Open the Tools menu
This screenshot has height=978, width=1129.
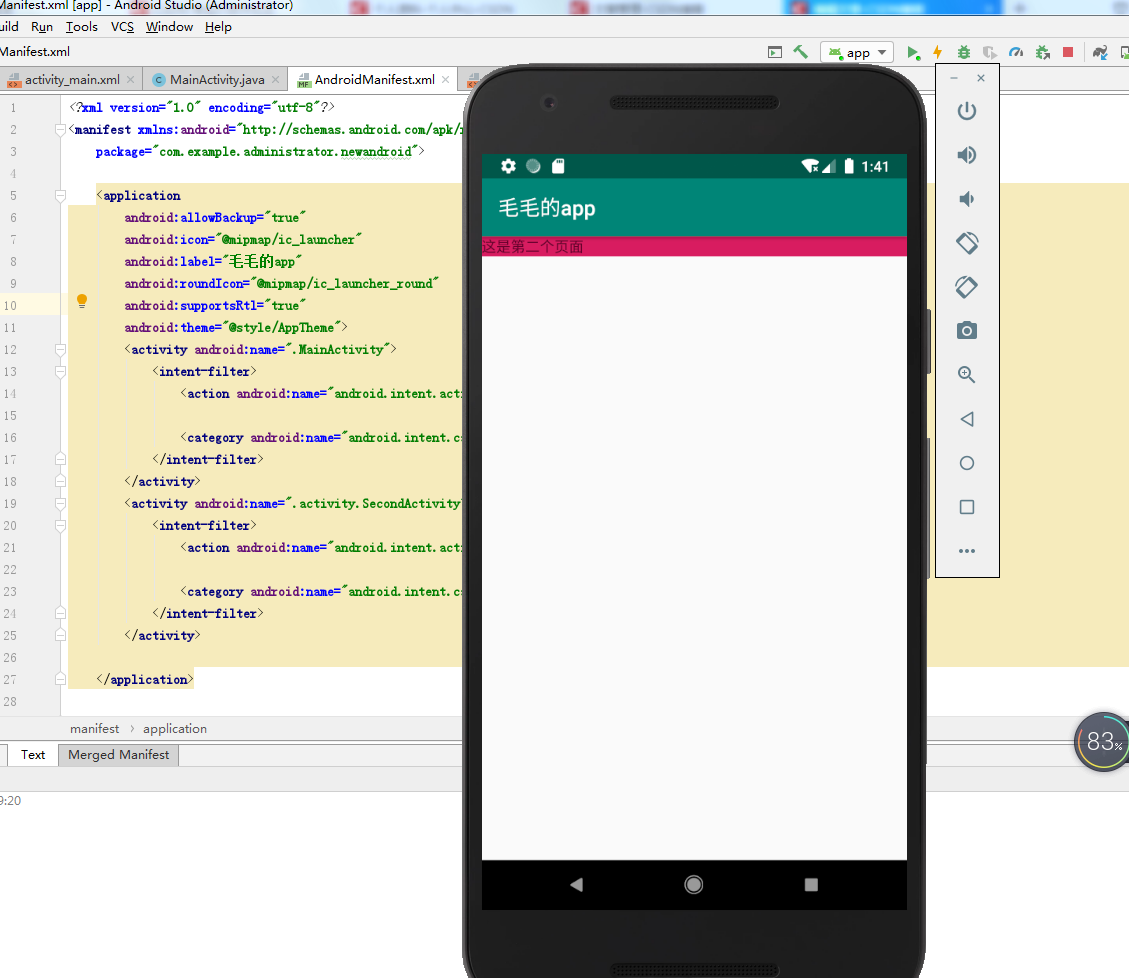click(81, 27)
